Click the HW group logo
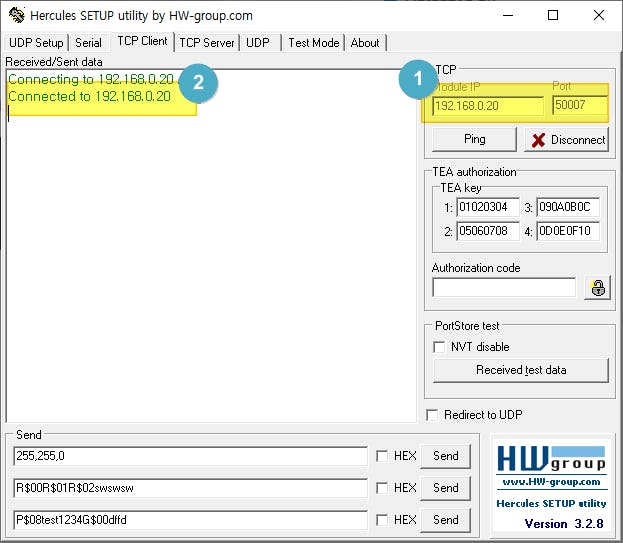This screenshot has height=543, width=623. click(551, 458)
